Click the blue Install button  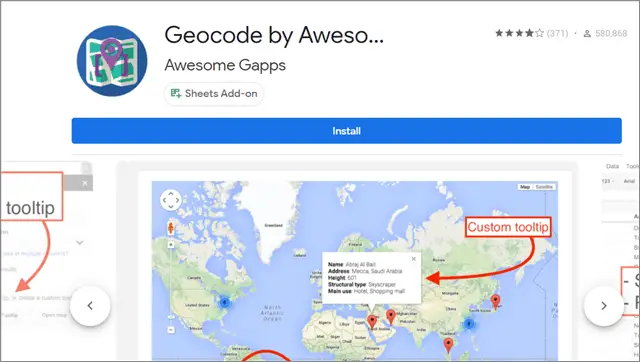coord(347,131)
